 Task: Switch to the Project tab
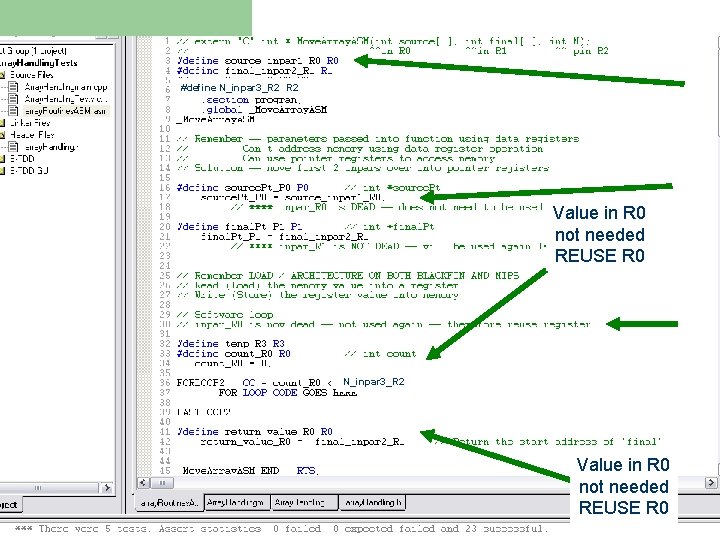click(9, 505)
